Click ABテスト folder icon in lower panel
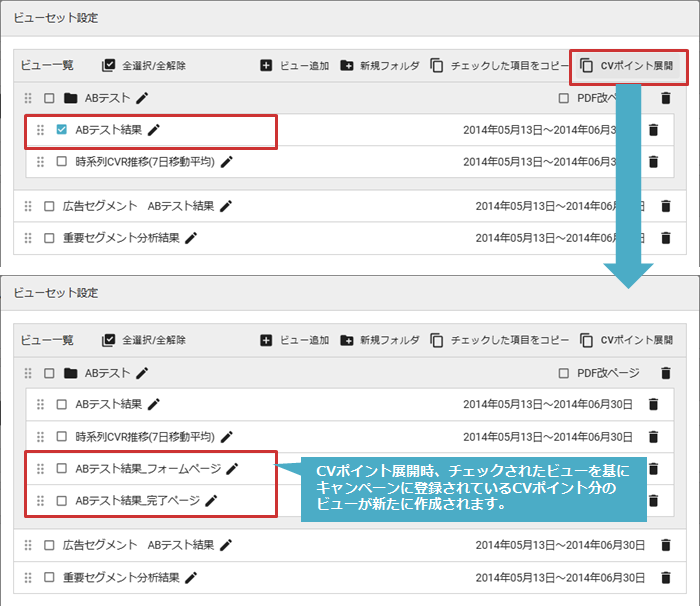 point(71,373)
